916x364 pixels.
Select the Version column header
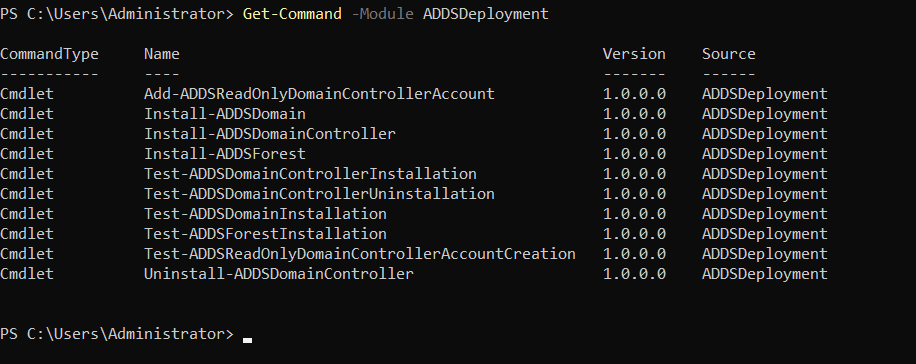[634, 54]
